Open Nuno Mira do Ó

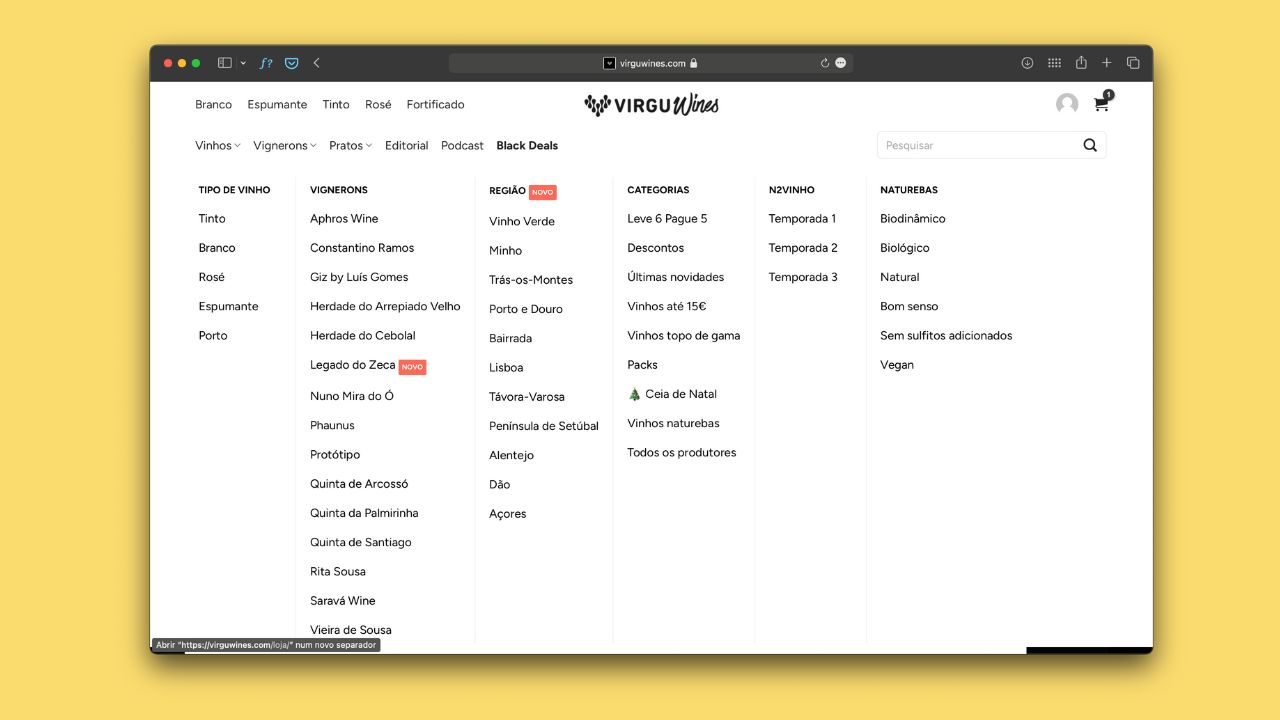[x=352, y=396]
